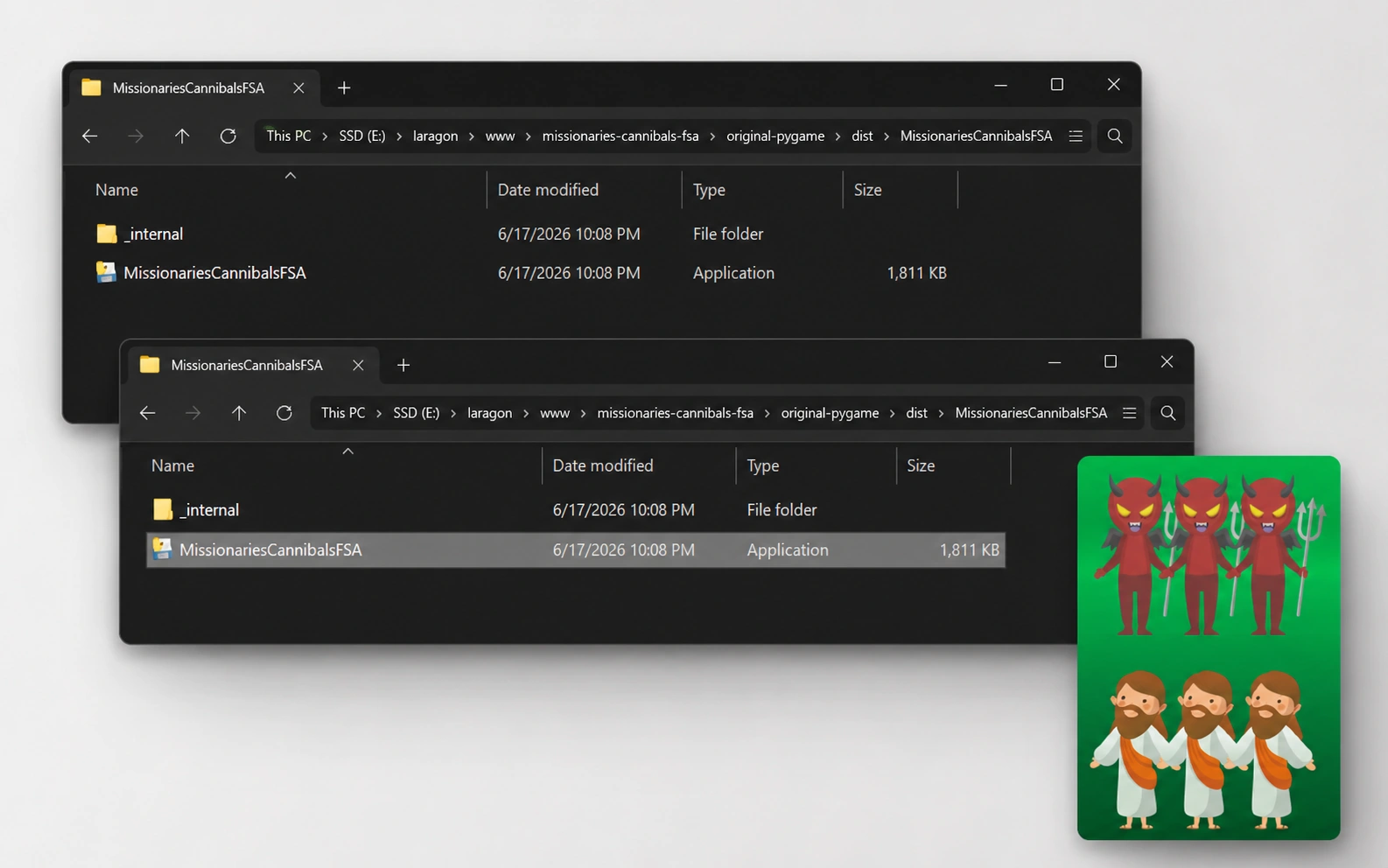Expand chevron after laragon in rear window

click(x=472, y=136)
